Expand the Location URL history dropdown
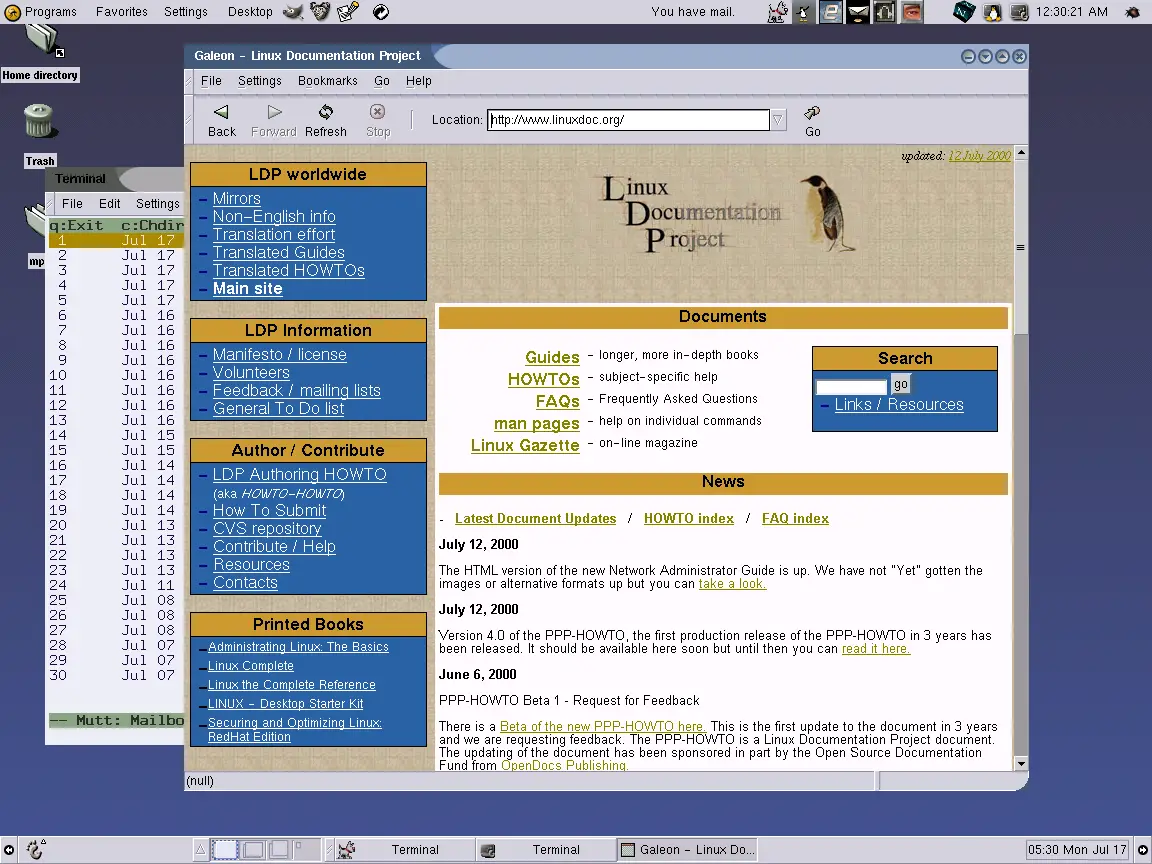Image resolution: width=1152 pixels, height=864 pixels. click(778, 120)
